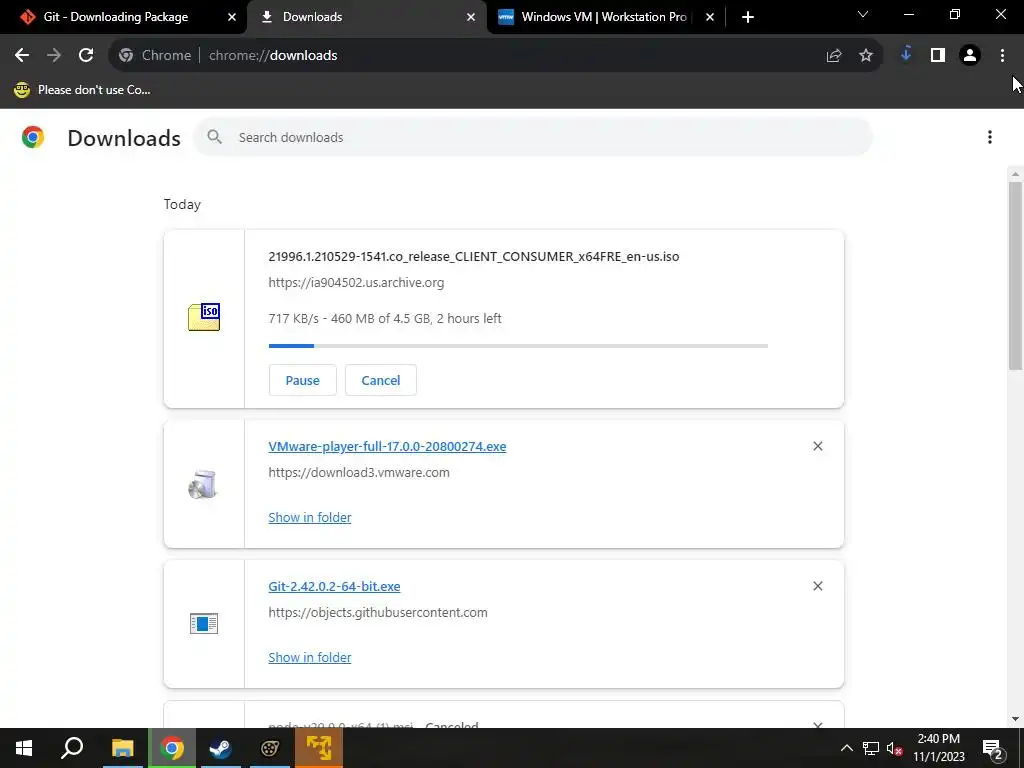Click the browser forward arrow
This screenshot has height=768, width=1024.
click(54, 56)
